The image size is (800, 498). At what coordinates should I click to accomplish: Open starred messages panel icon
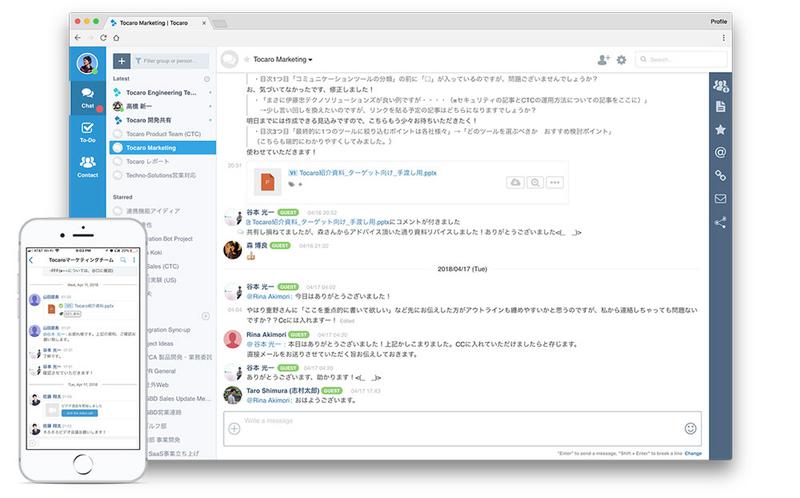tap(720, 130)
